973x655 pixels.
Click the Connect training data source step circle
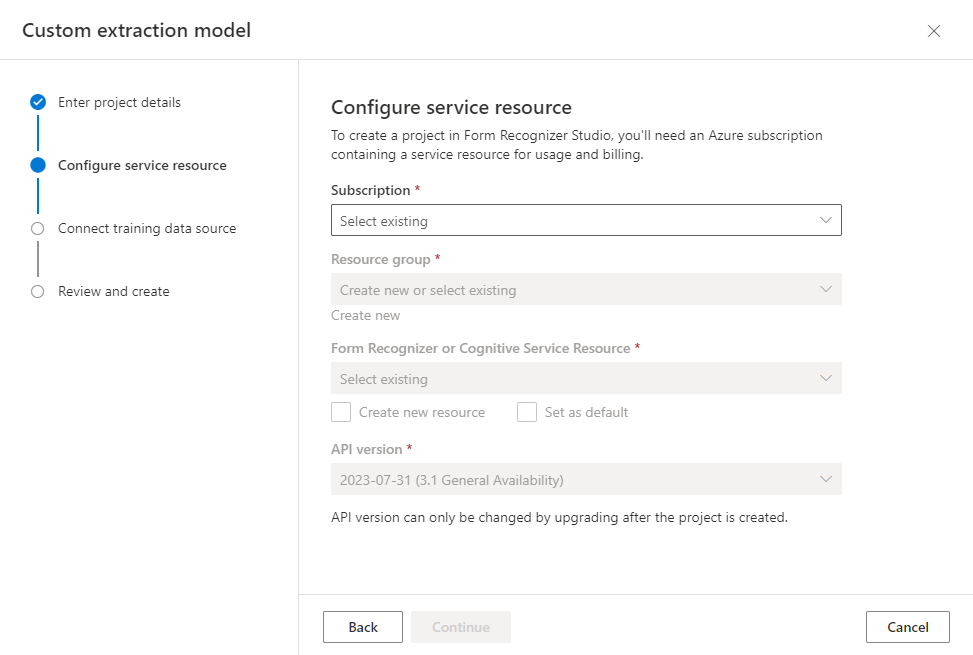(x=38, y=228)
